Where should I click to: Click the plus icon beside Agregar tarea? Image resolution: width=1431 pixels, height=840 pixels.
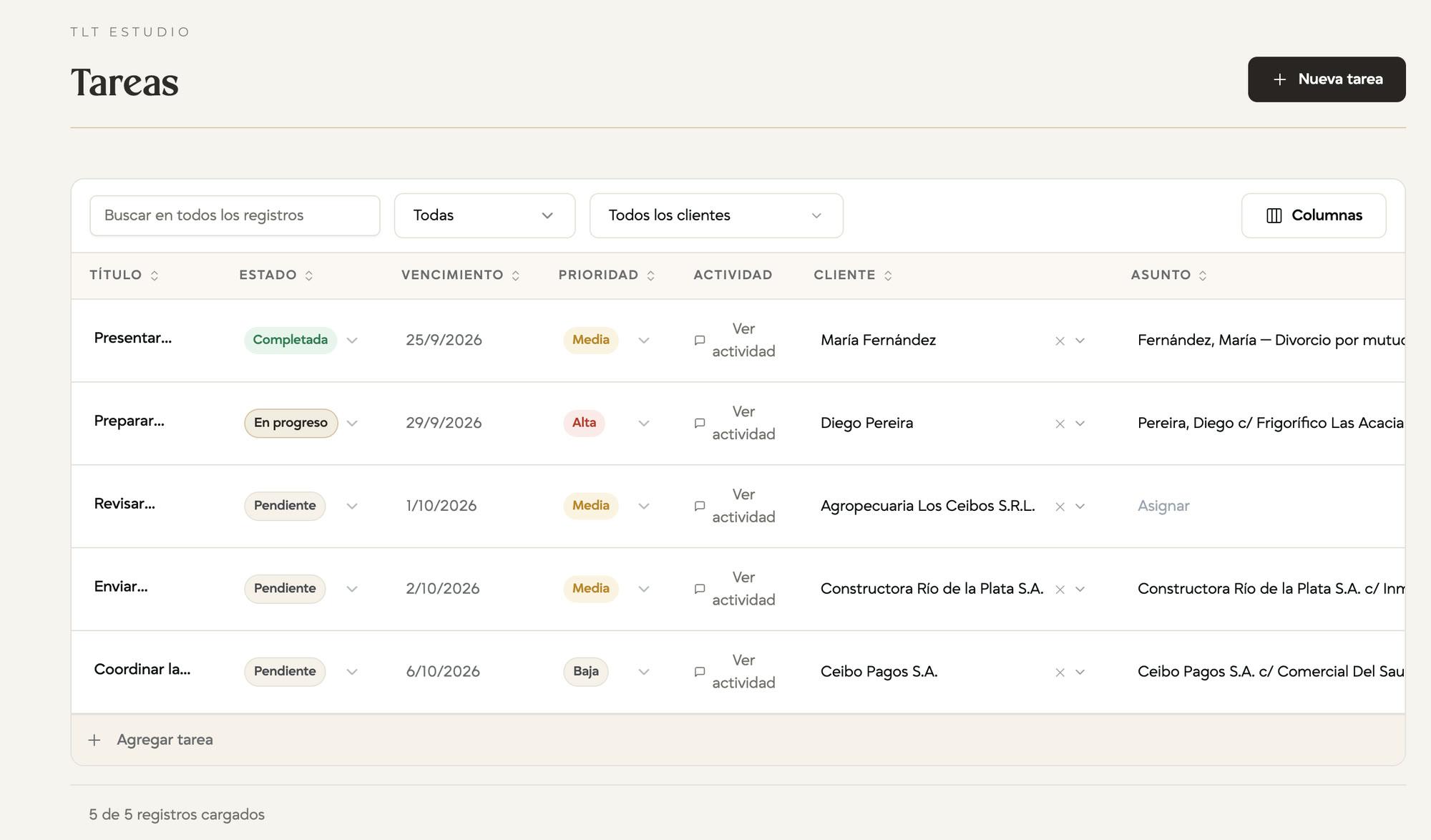click(94, 740)
